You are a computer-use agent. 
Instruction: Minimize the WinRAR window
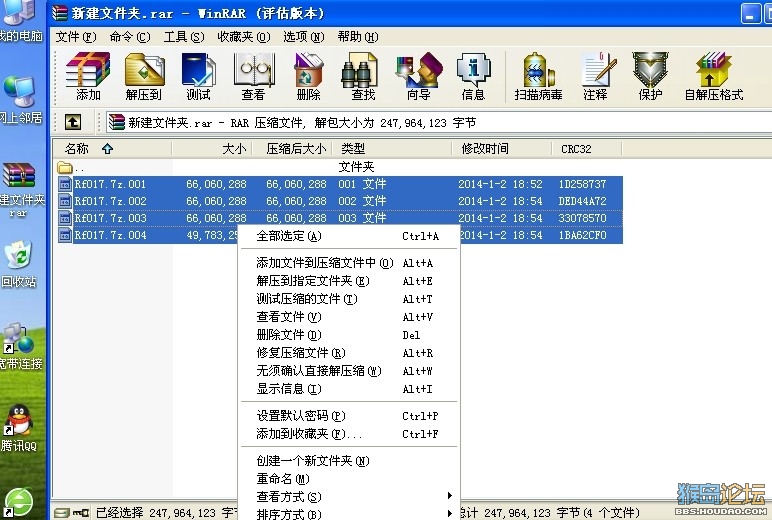pos(750,14)
